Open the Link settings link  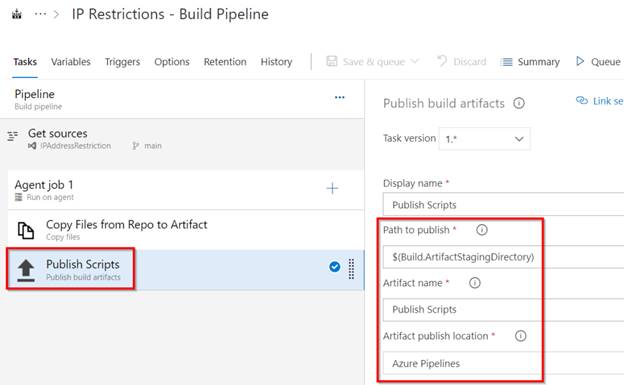(x=607, y=101)
